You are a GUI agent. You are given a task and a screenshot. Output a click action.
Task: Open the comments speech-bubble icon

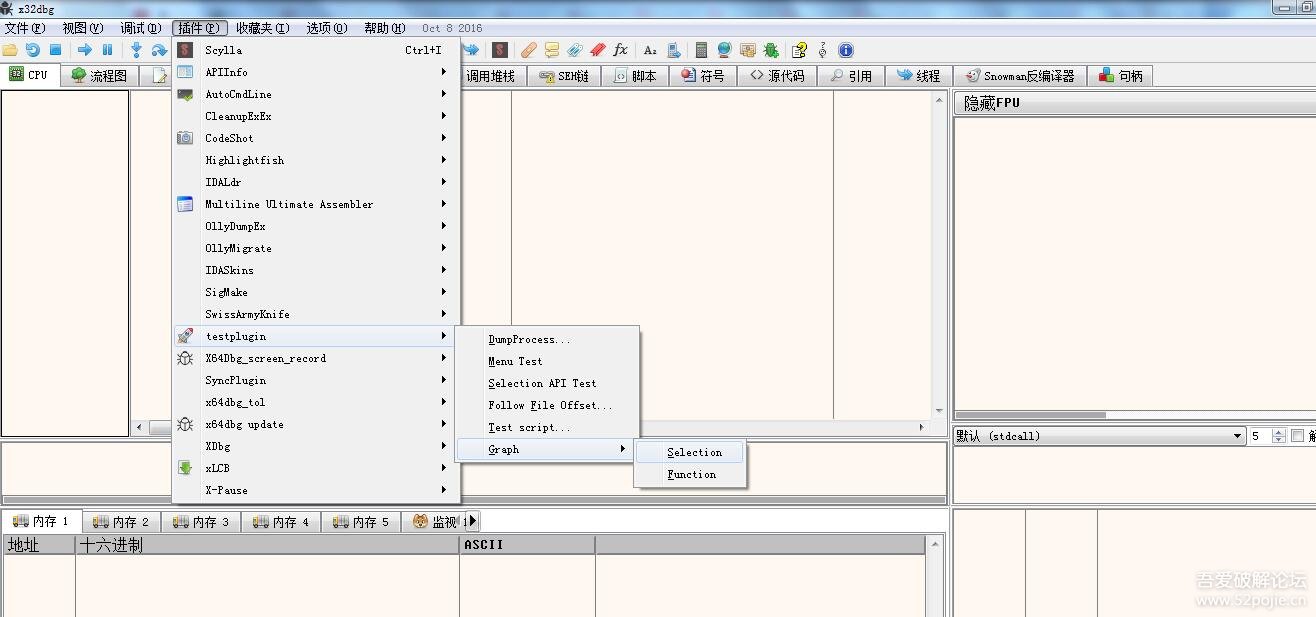click(552, 50)
